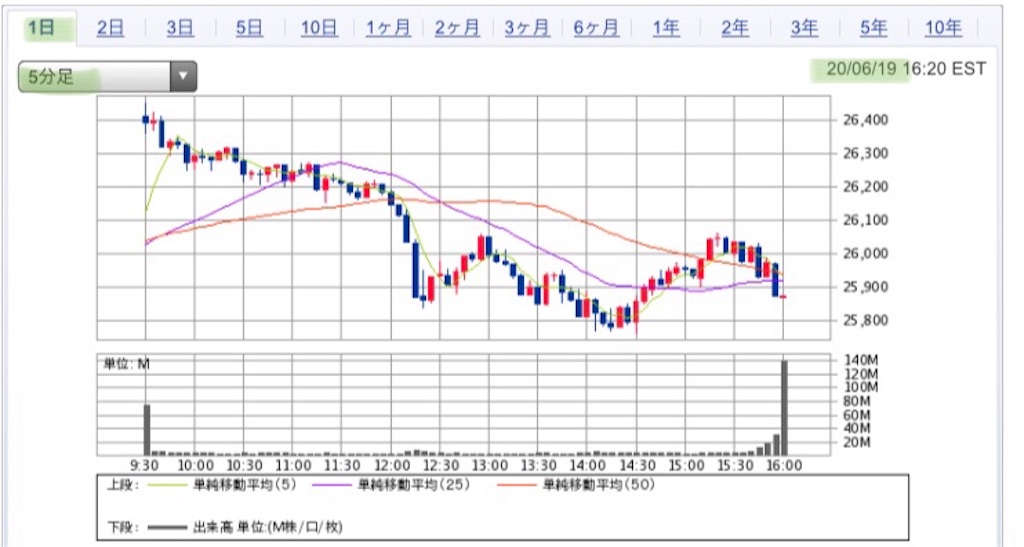Click the 26,400 price axis label
Image resolution: width=1024 pixels, height=547 pixels.
[865, 120]
